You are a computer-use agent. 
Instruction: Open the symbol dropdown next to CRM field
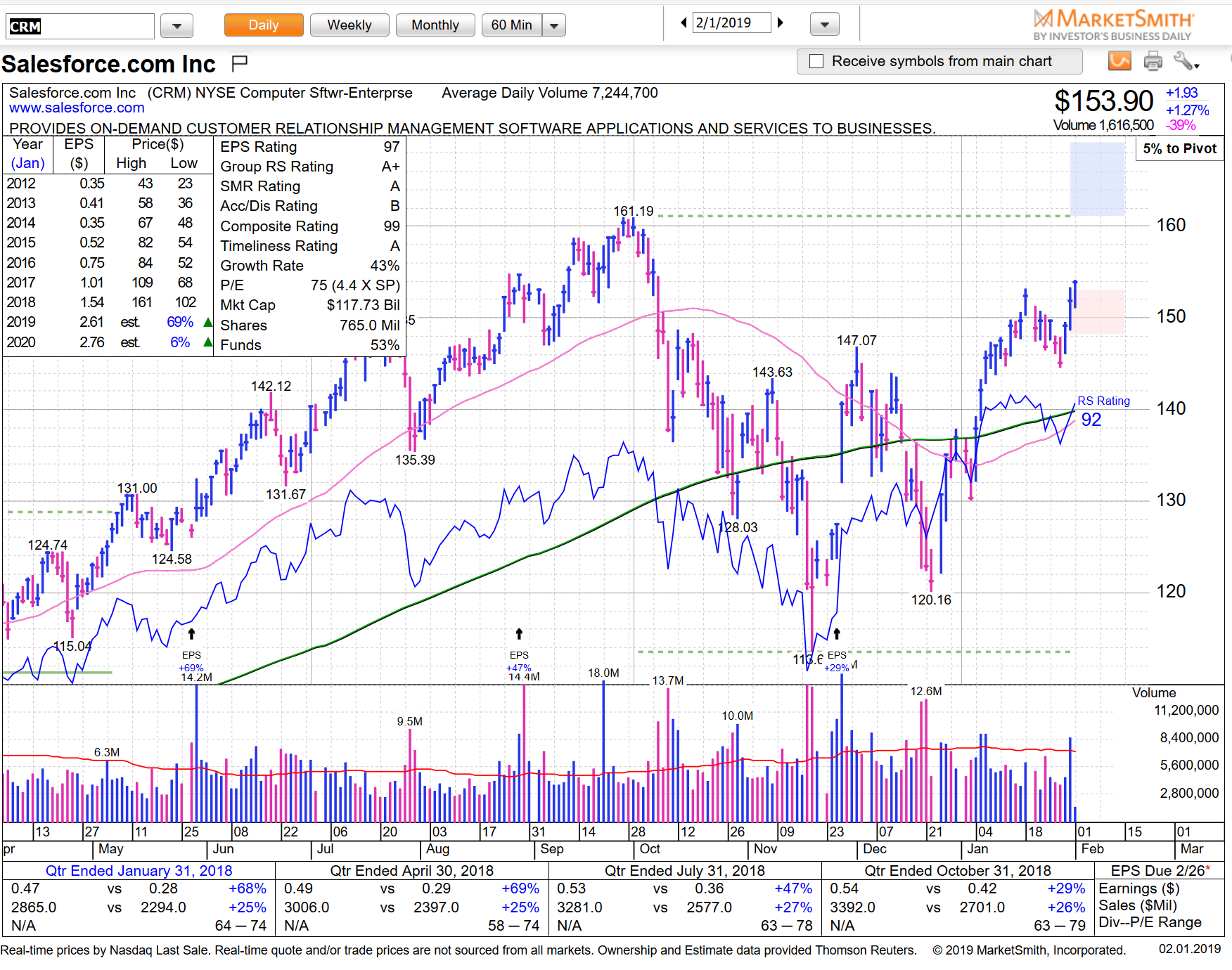point(177,26)
